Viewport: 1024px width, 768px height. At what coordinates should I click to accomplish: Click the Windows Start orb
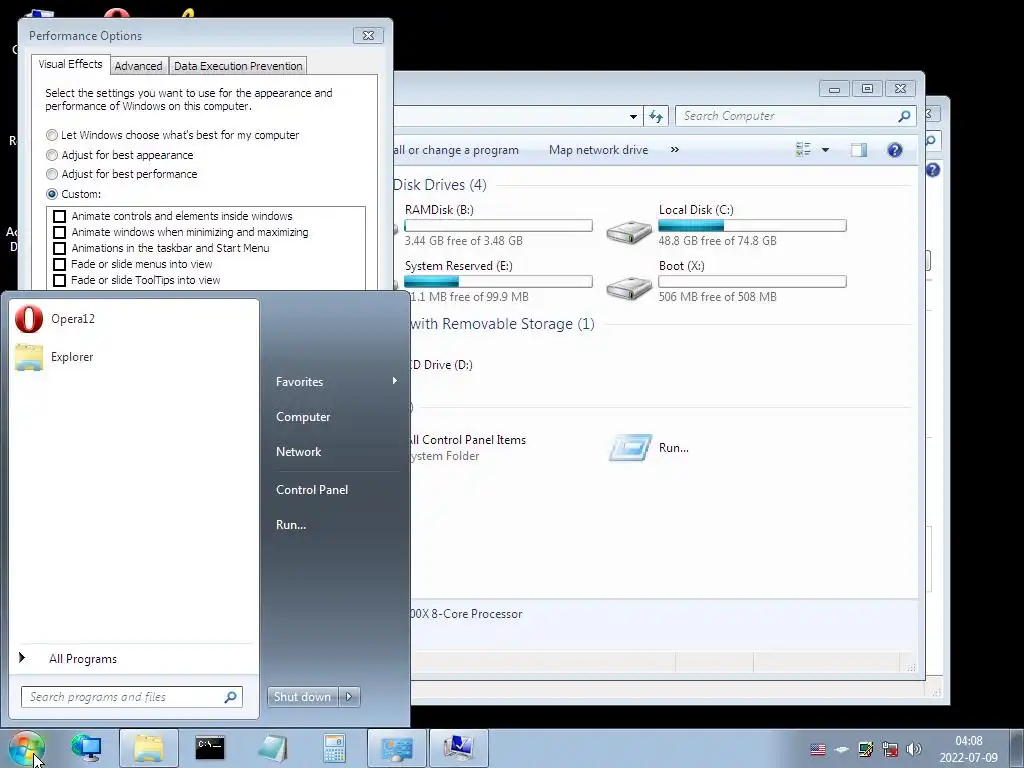27,748
